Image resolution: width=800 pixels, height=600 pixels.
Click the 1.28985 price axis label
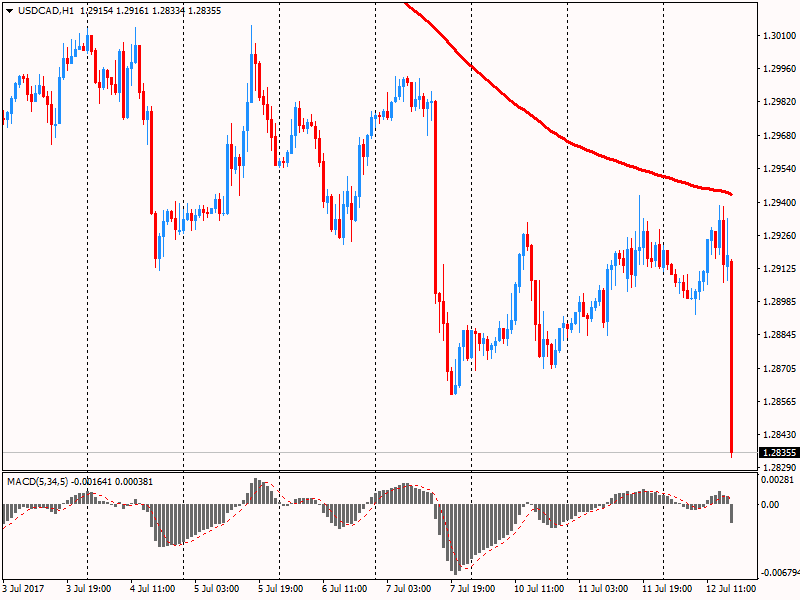tap(779, 302)
